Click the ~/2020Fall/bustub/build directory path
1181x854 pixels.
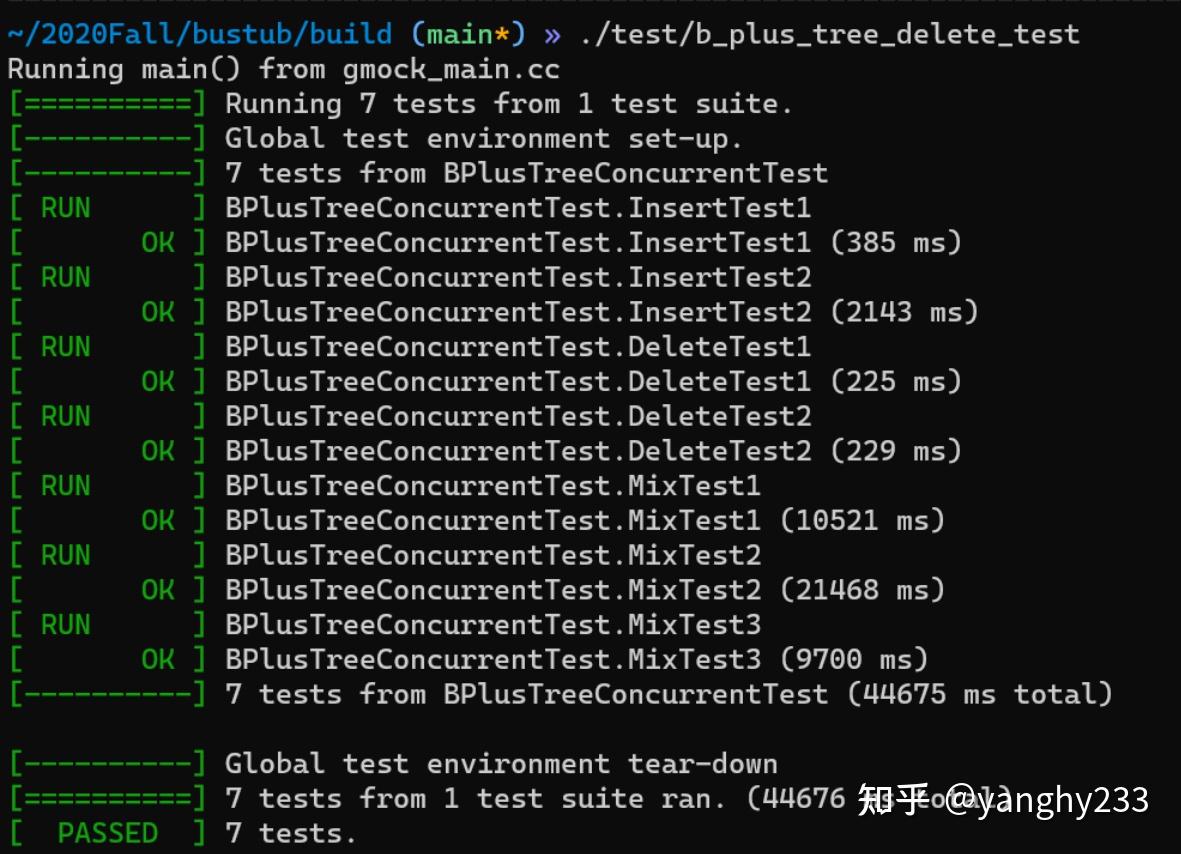tap(199, 34)
